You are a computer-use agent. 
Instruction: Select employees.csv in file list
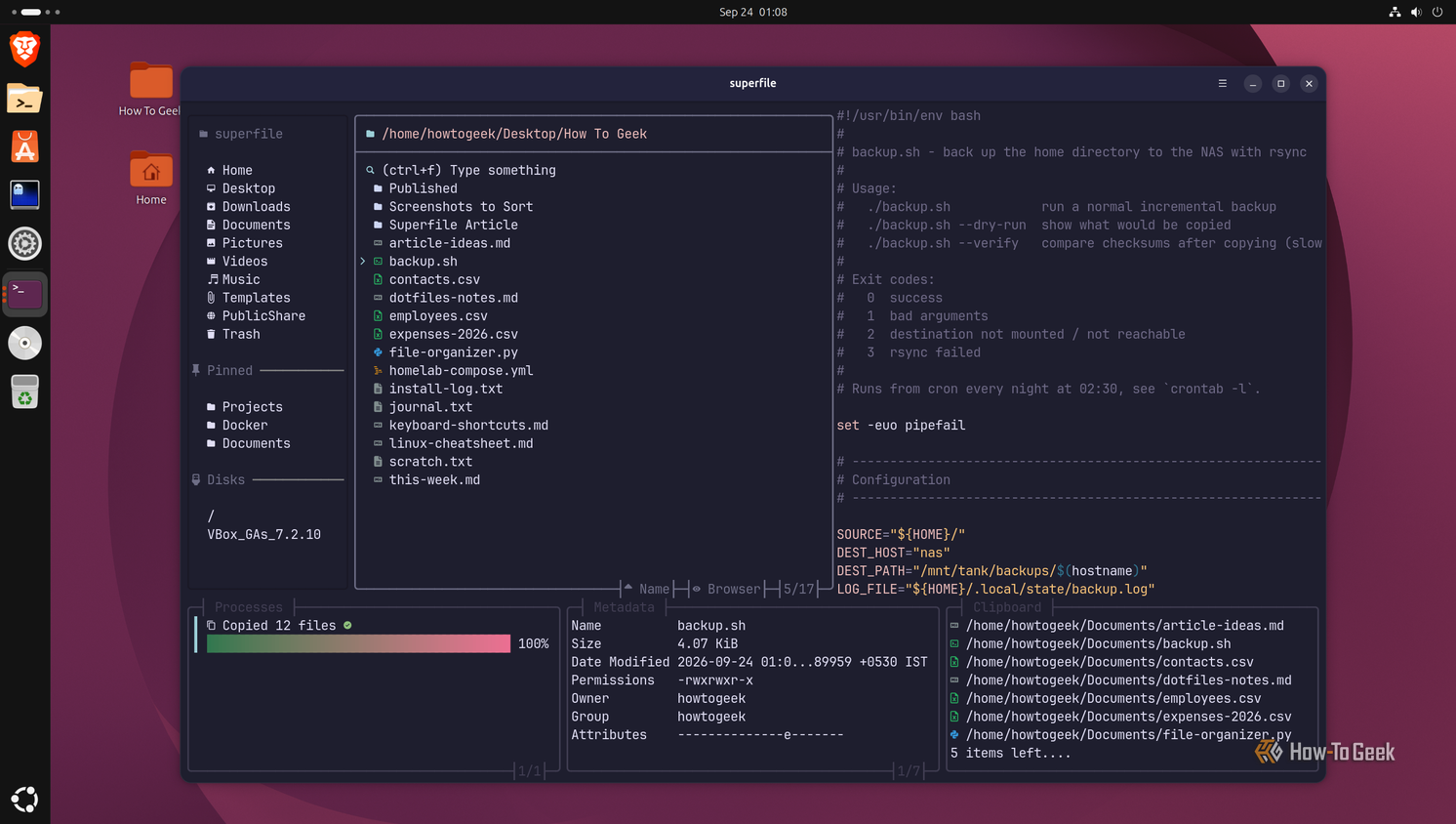[438, 316]
